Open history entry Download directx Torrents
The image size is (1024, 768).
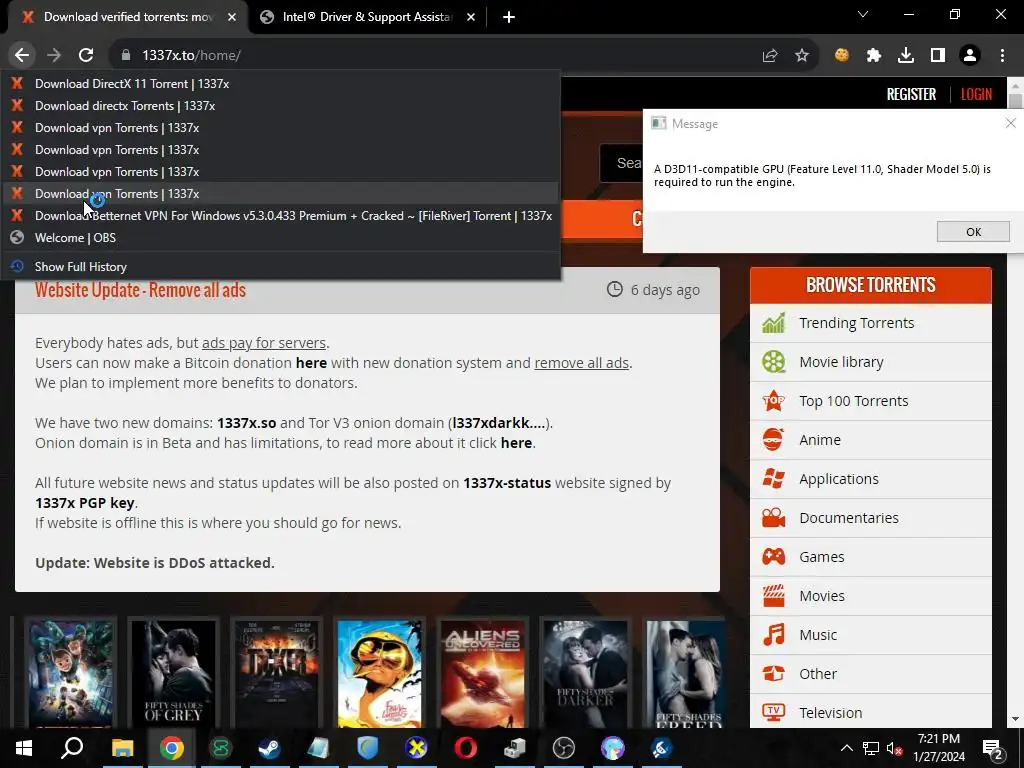[x=280, y=106]
